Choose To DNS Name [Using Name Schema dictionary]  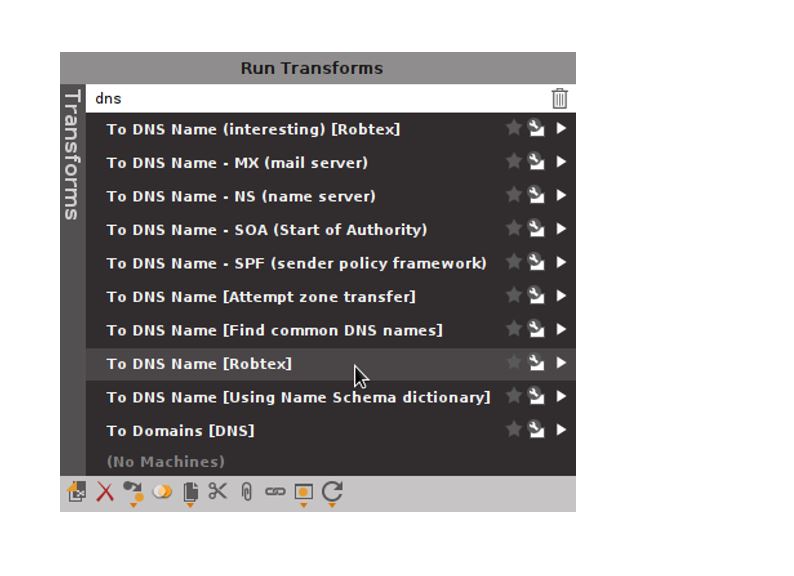[298, 397]
